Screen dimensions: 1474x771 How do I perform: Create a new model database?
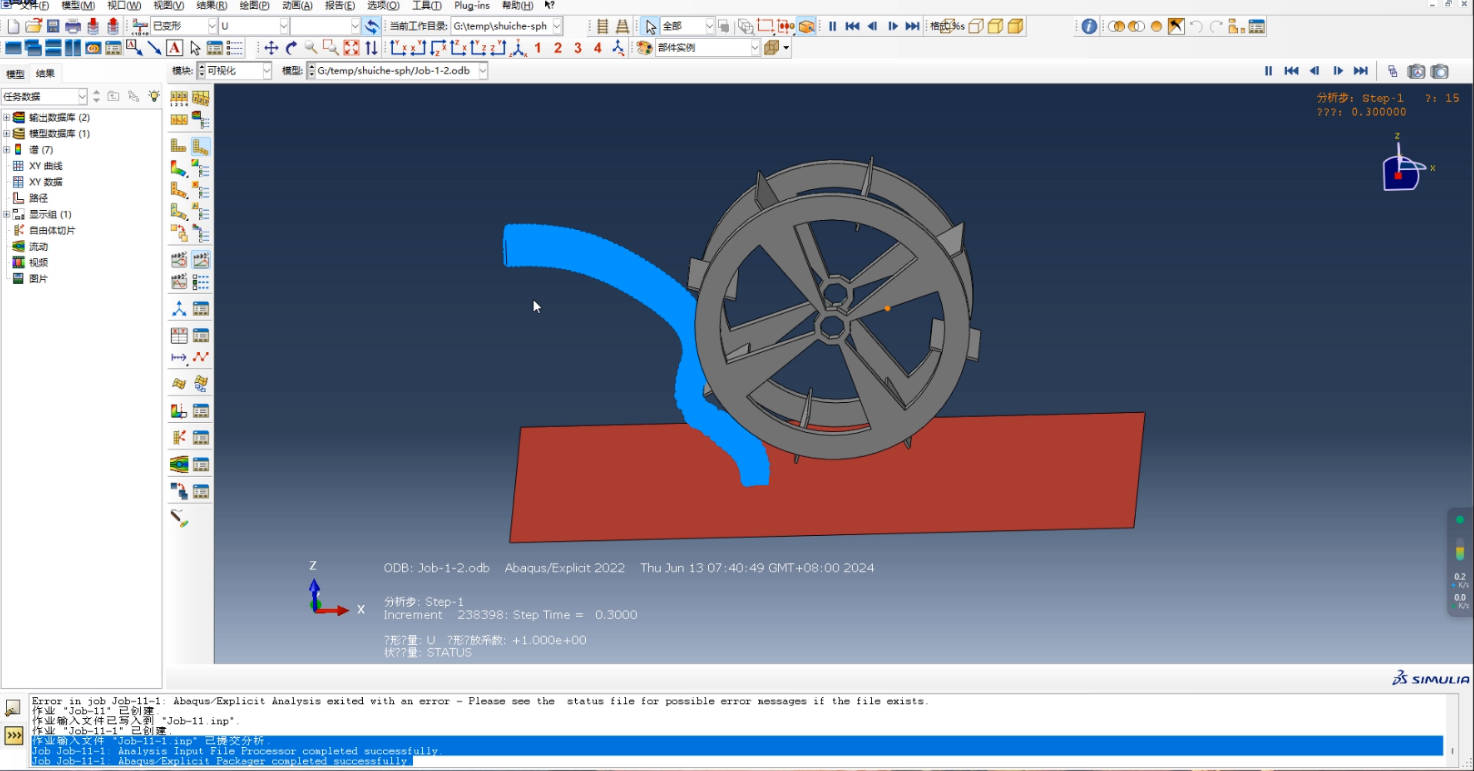pyautogui.click(x=13, y=26)
